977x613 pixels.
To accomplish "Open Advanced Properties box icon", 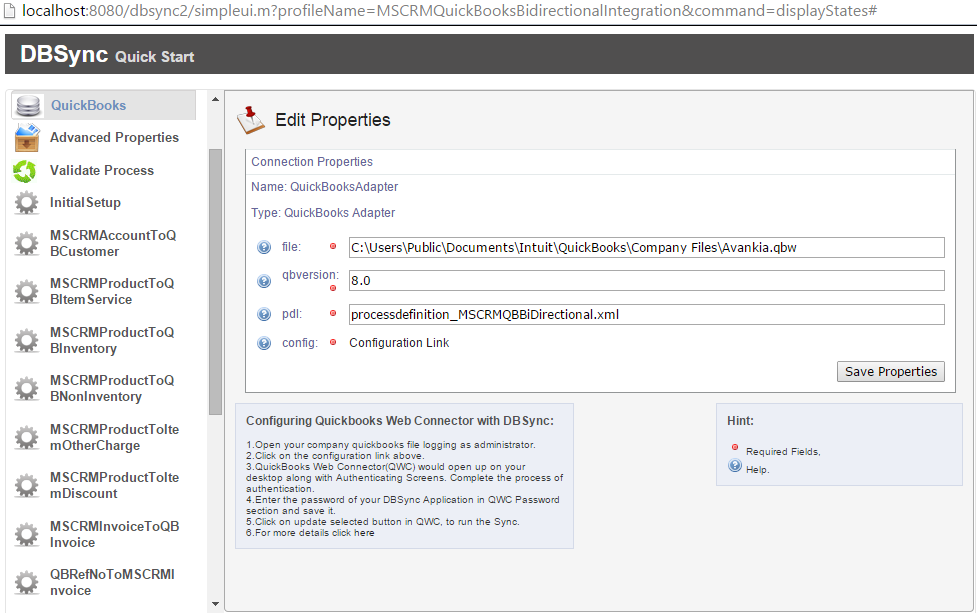I will tap(27, 138).
